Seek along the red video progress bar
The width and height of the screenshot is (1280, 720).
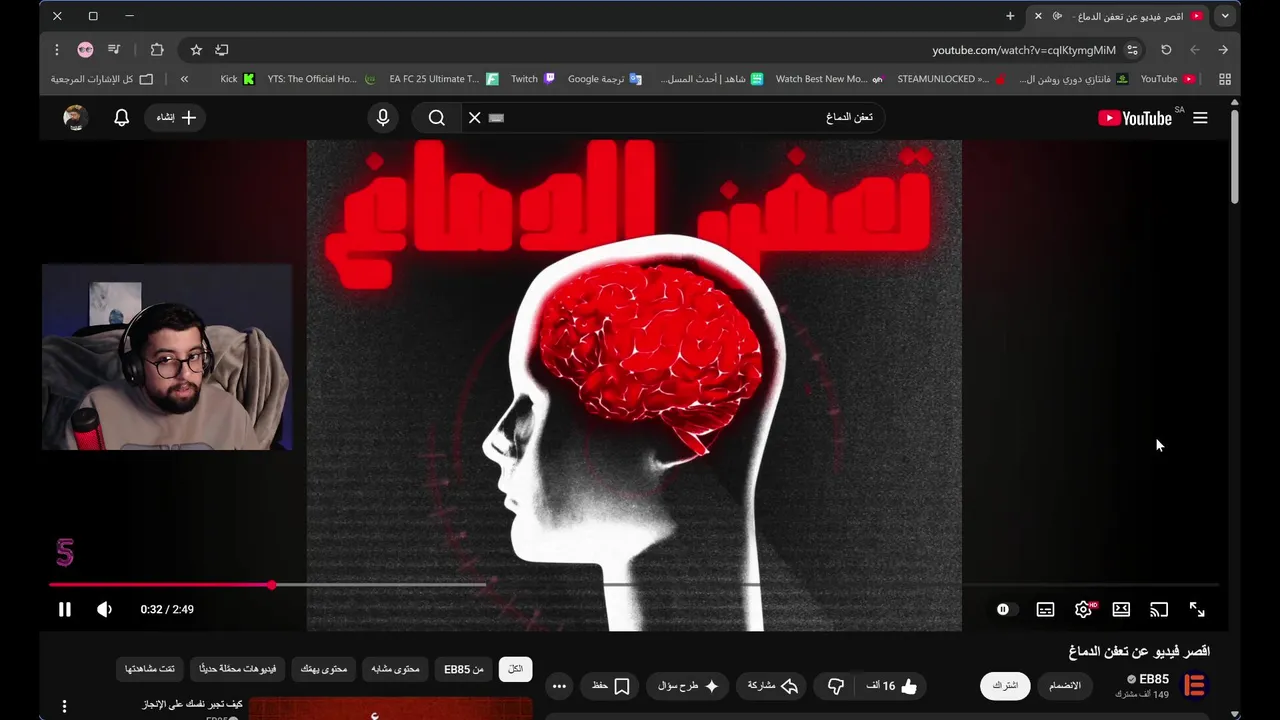tap(160, 585)
